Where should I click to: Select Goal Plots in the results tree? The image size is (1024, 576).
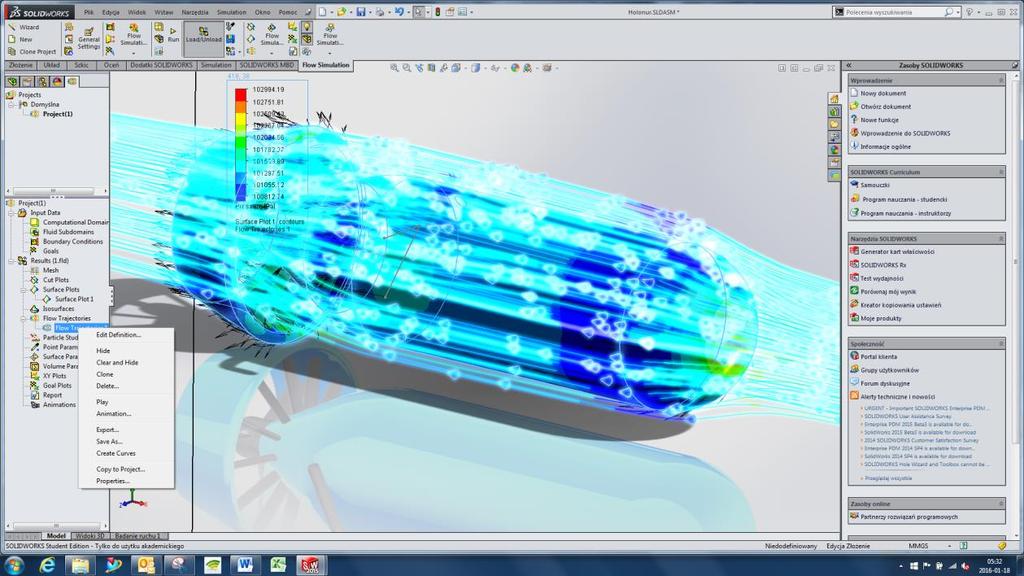(57, 386)
